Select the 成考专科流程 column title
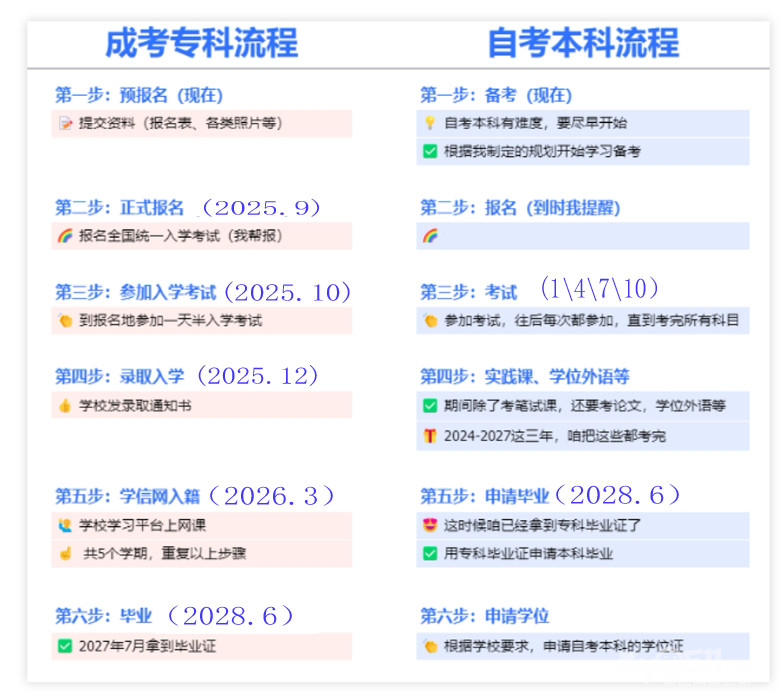The image size is (781, 699). click(201, 43)
